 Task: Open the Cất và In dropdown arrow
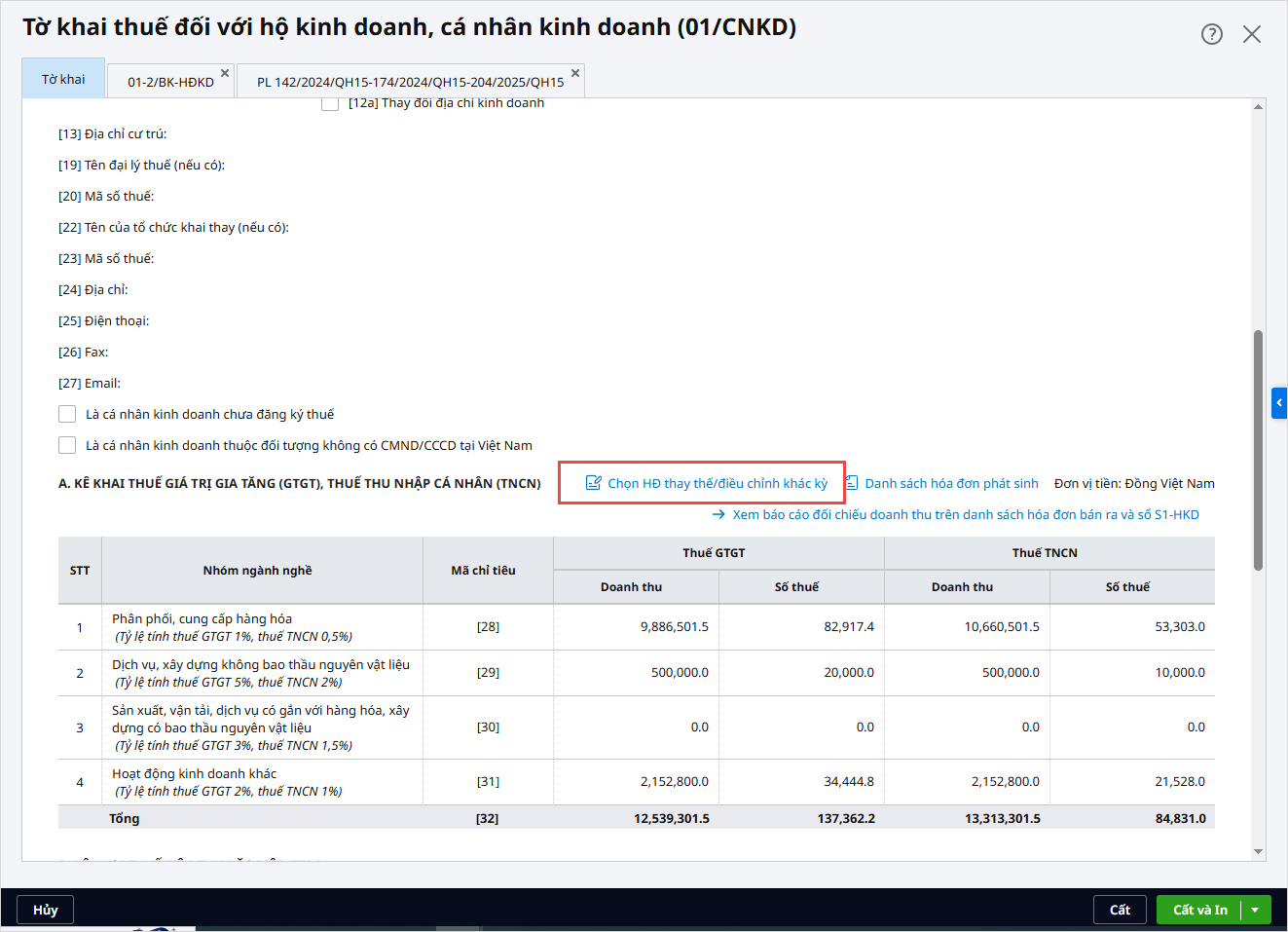[x=1256, y=910]
